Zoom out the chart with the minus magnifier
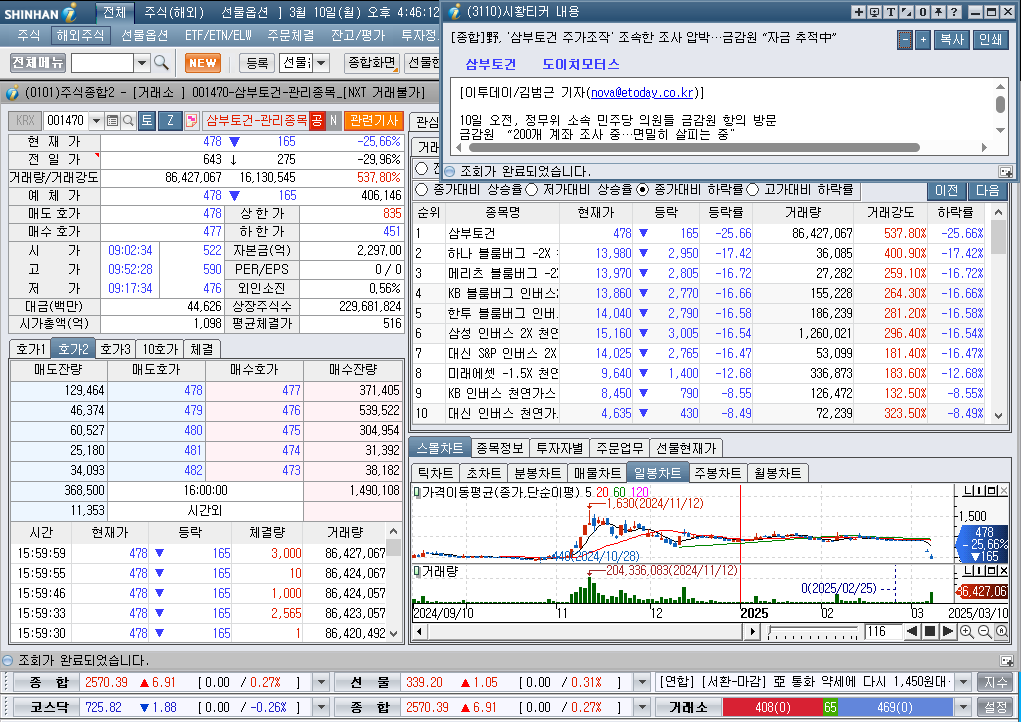The image size is (1021, 722). tap(985, 631)
